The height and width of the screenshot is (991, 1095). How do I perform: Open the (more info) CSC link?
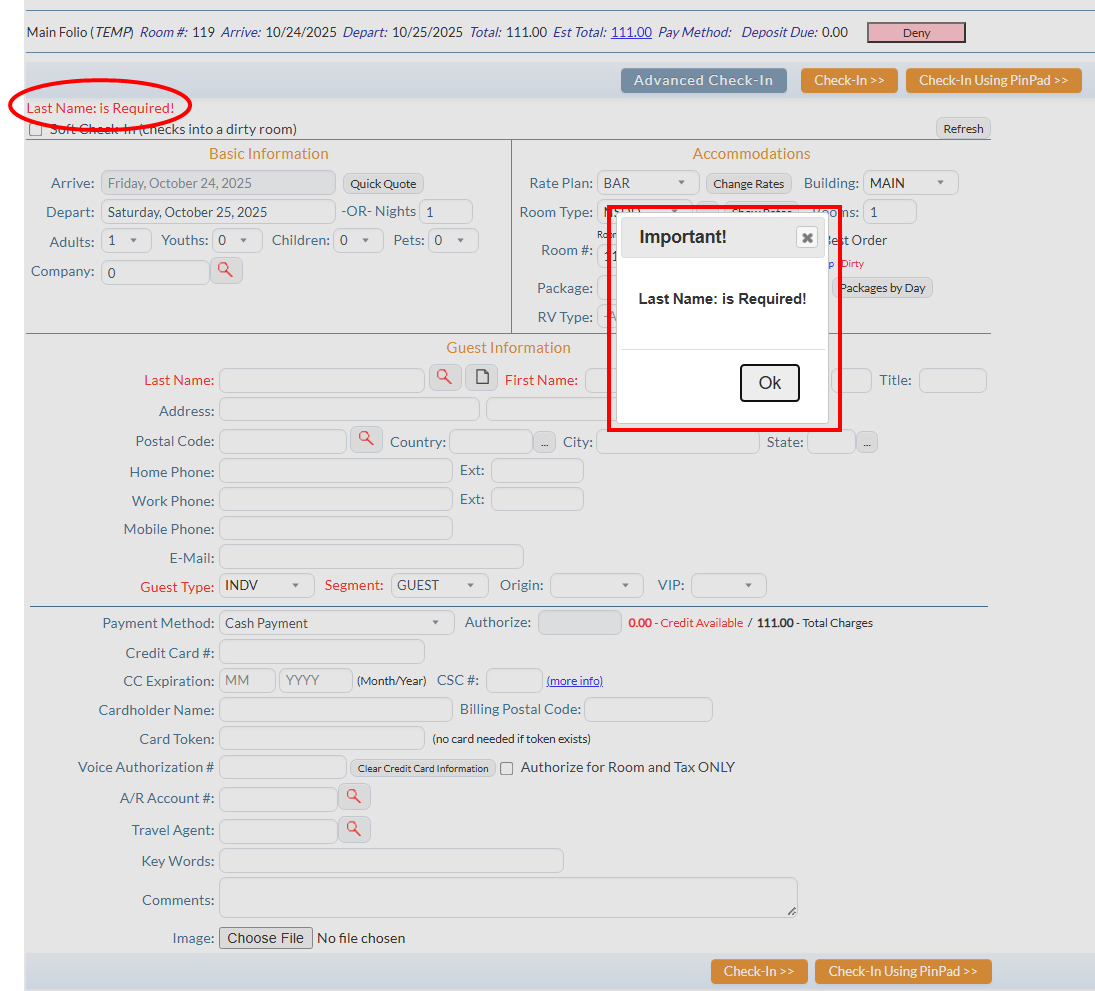tap(574, 681)
